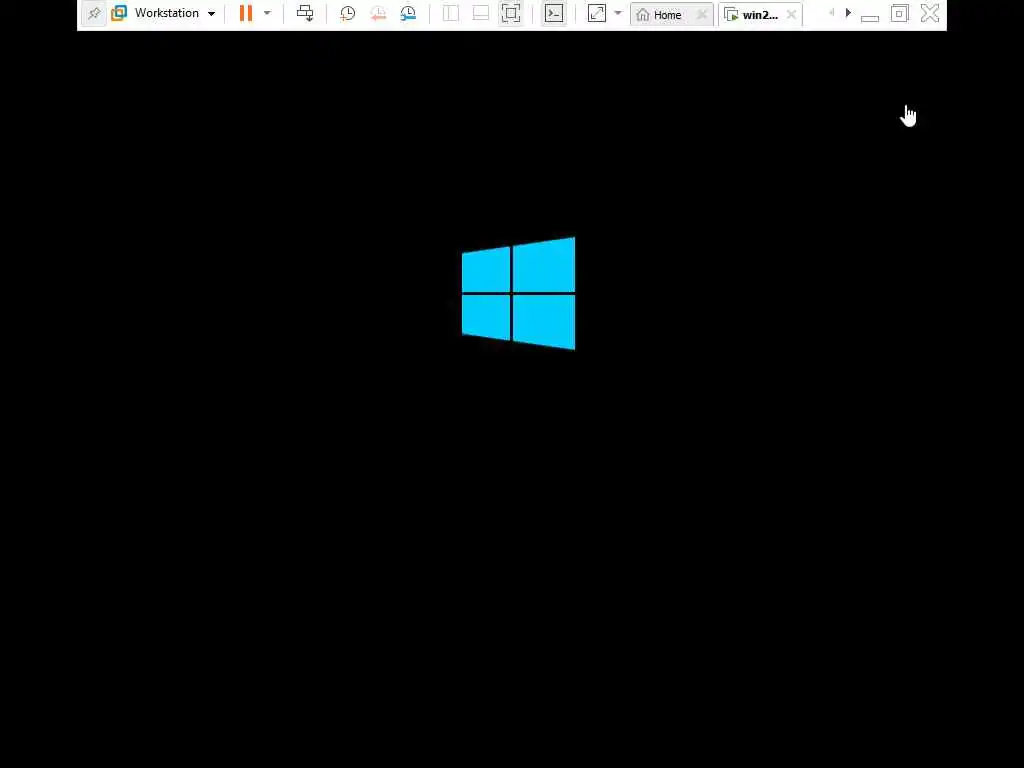
Task: Expand the power options dropdown arrow
Action: coord(267,13)
